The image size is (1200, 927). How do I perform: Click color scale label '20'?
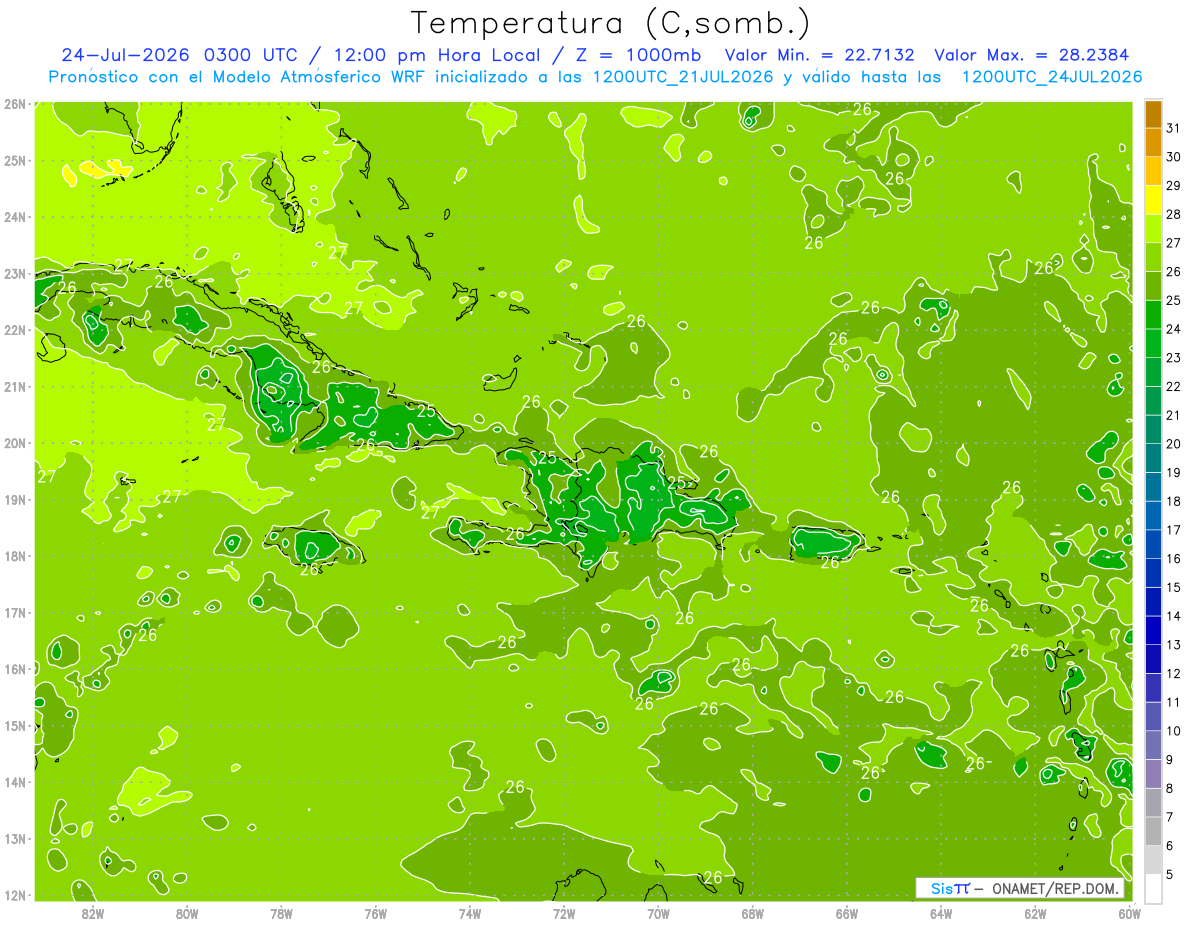(x=1173, y=444)
